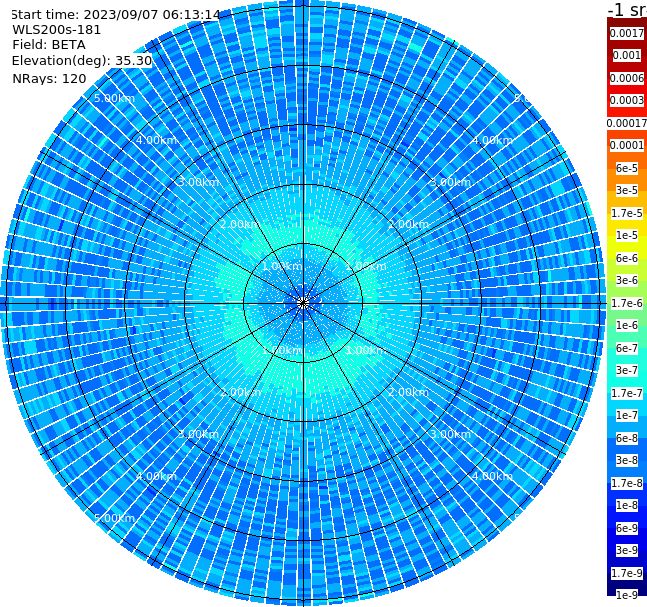The height and width of the screenshot is (607, 647).
Task: Select the 3e-9 colorbar label
Action: click(x=627, y=550)
